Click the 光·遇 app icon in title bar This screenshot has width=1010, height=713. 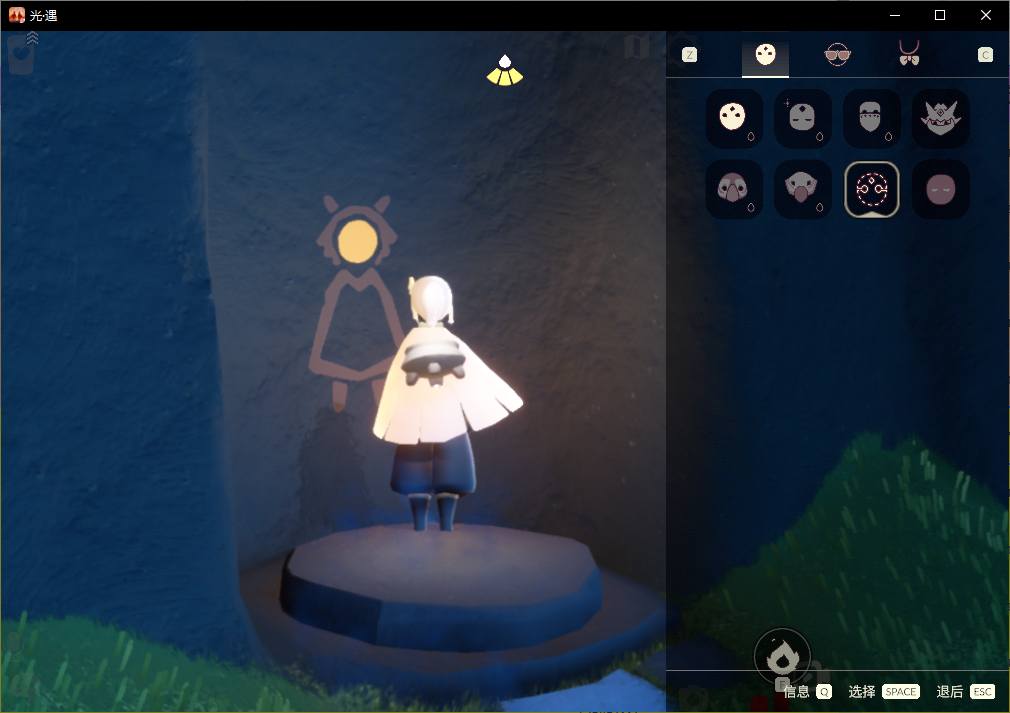coord(17,15)
